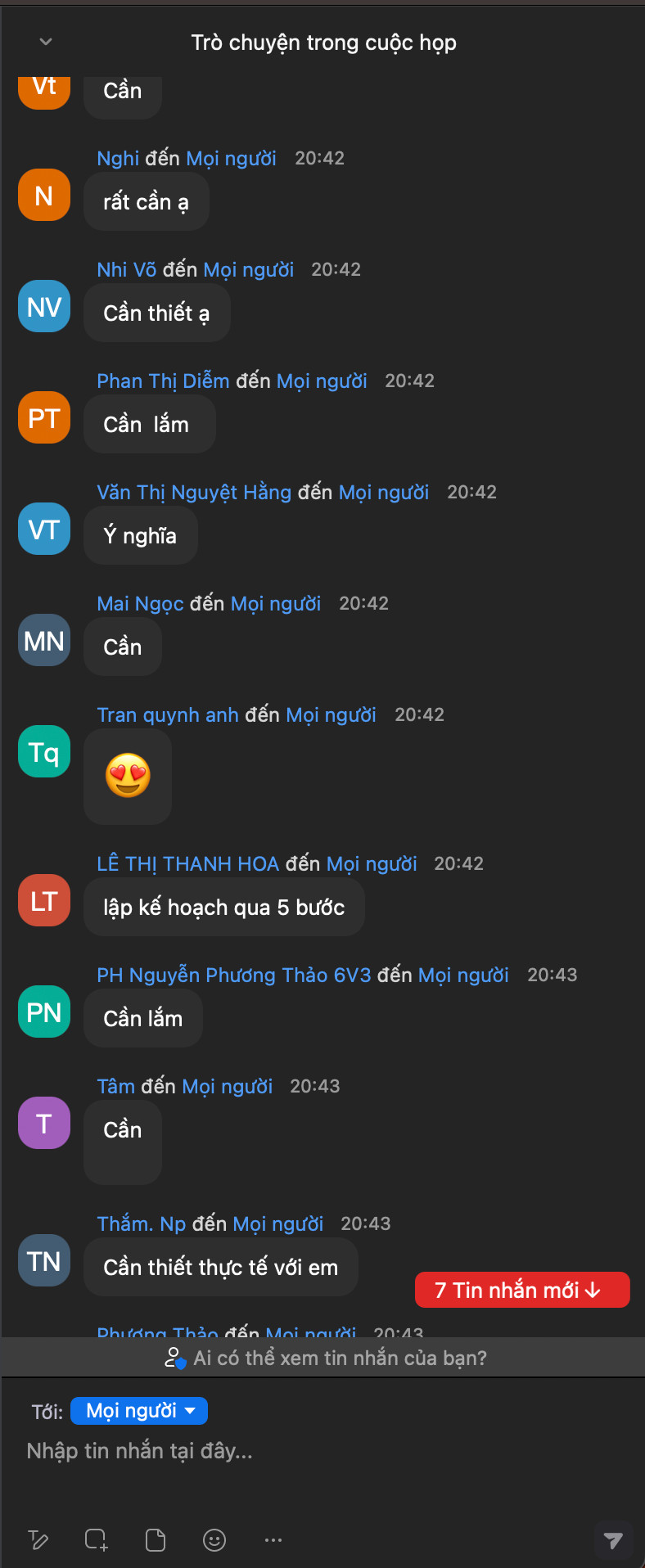Click the Nhập tin nhắn input field
The image size is (645, 1568).
(x=322, y=1452)
